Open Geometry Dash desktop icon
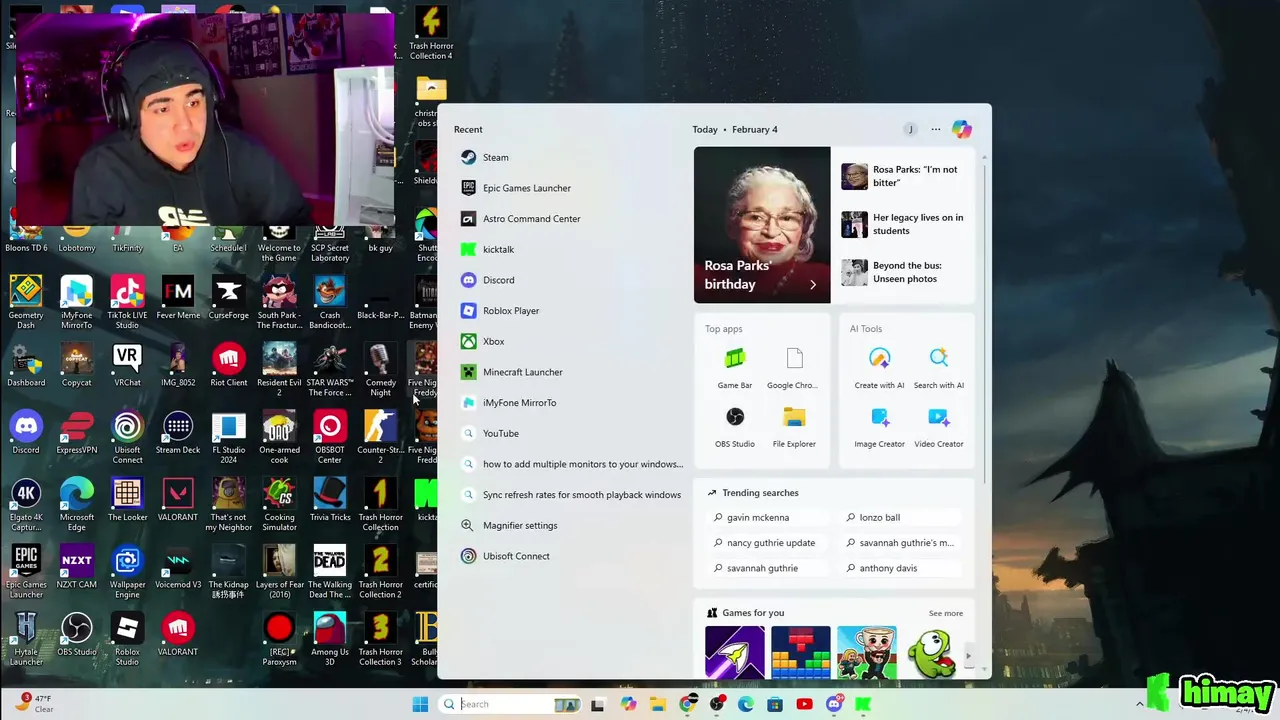Viewport: 1280px width, 720px height. (x=26, y=302)
